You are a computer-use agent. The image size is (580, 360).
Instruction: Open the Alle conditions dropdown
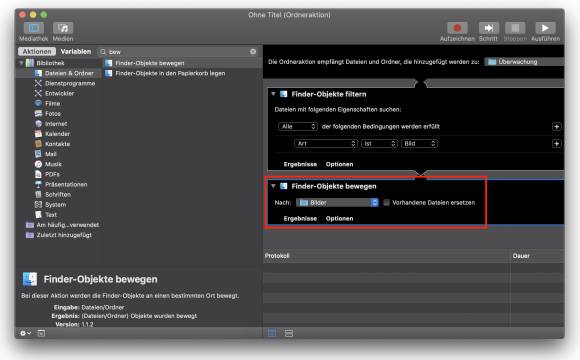pyautogui.click(x=298, y=127)
